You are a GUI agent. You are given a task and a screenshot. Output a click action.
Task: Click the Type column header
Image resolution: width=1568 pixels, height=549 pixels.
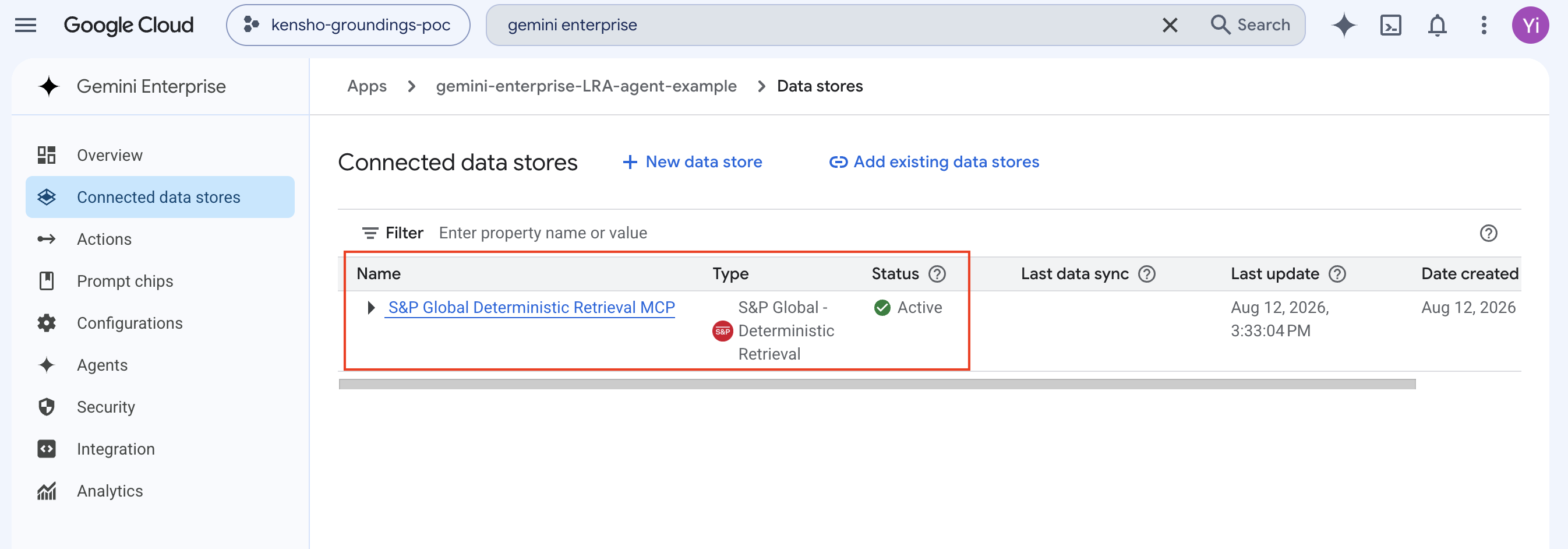[x=730, y=273]
